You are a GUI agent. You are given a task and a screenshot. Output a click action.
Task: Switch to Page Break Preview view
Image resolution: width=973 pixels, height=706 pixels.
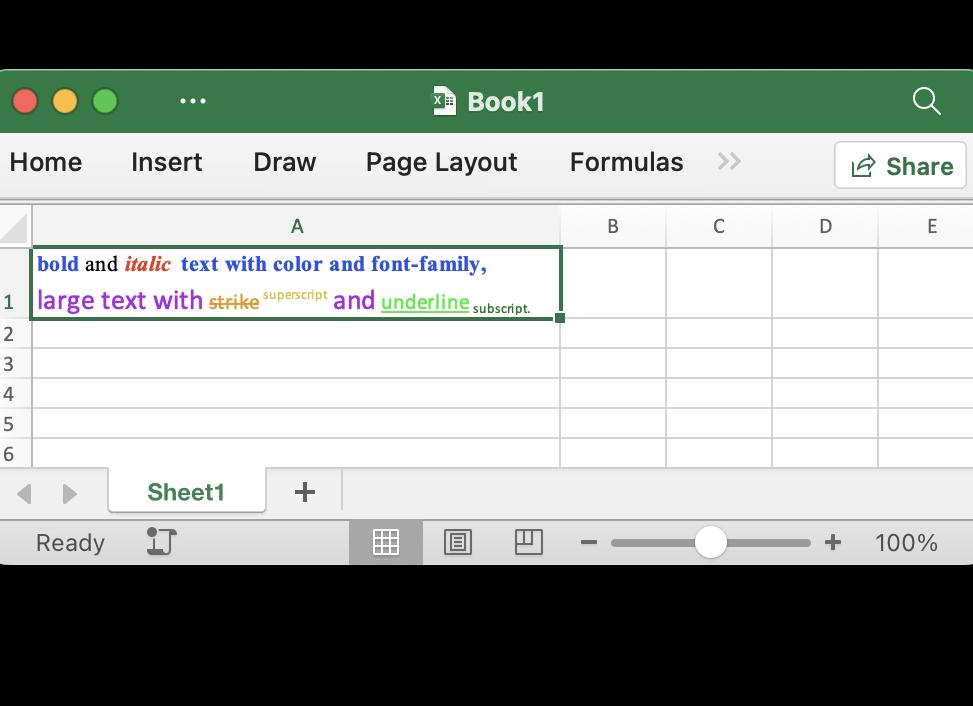click(x=528, y=542)
